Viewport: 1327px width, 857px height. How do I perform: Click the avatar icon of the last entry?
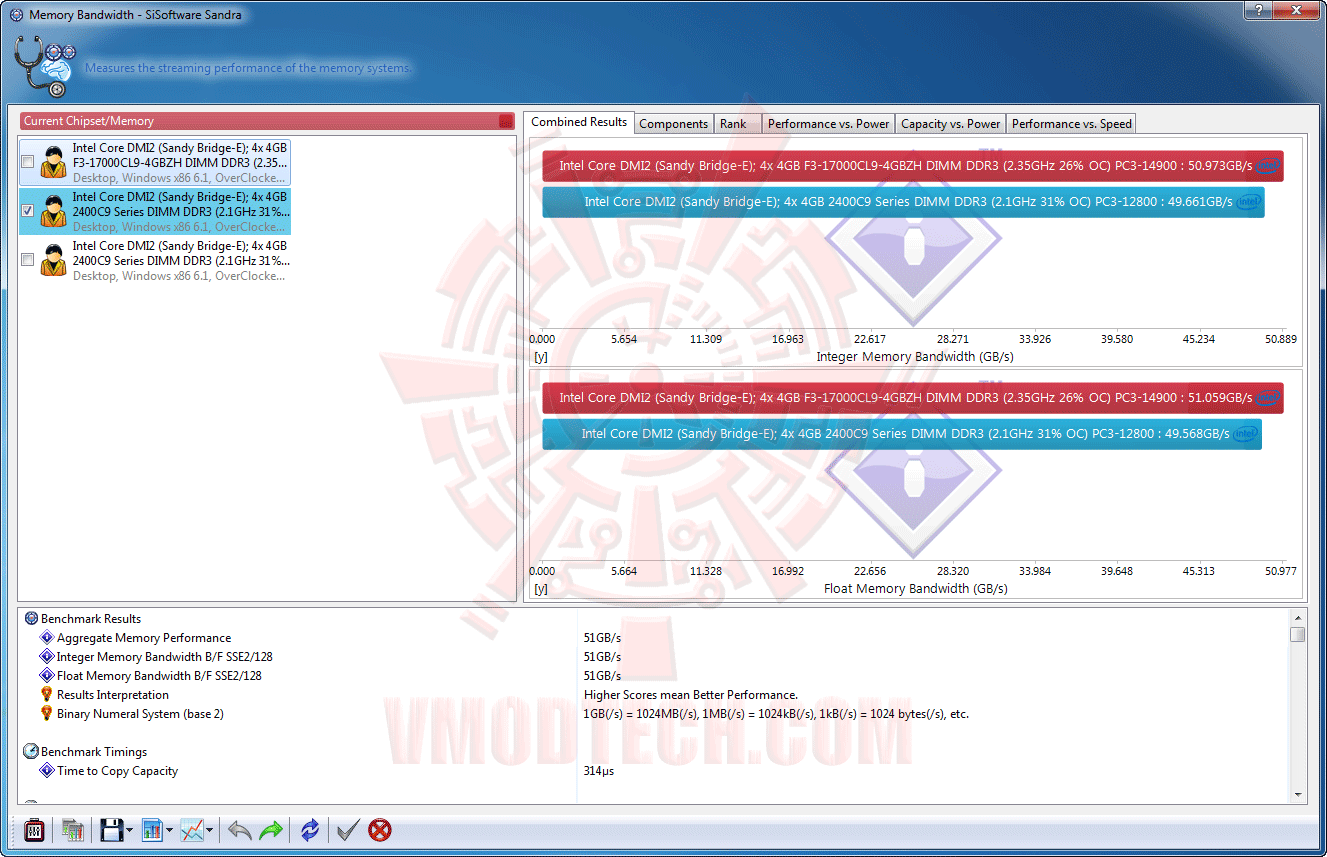(53, 260)
